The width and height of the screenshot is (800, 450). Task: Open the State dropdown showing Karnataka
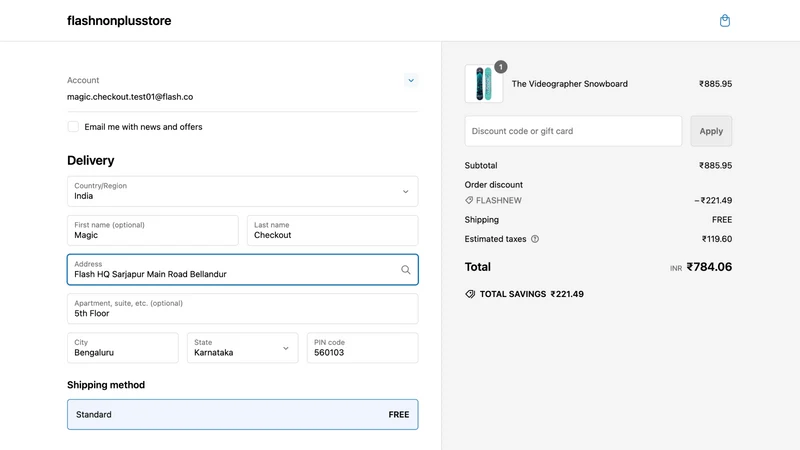click(242, 348)
